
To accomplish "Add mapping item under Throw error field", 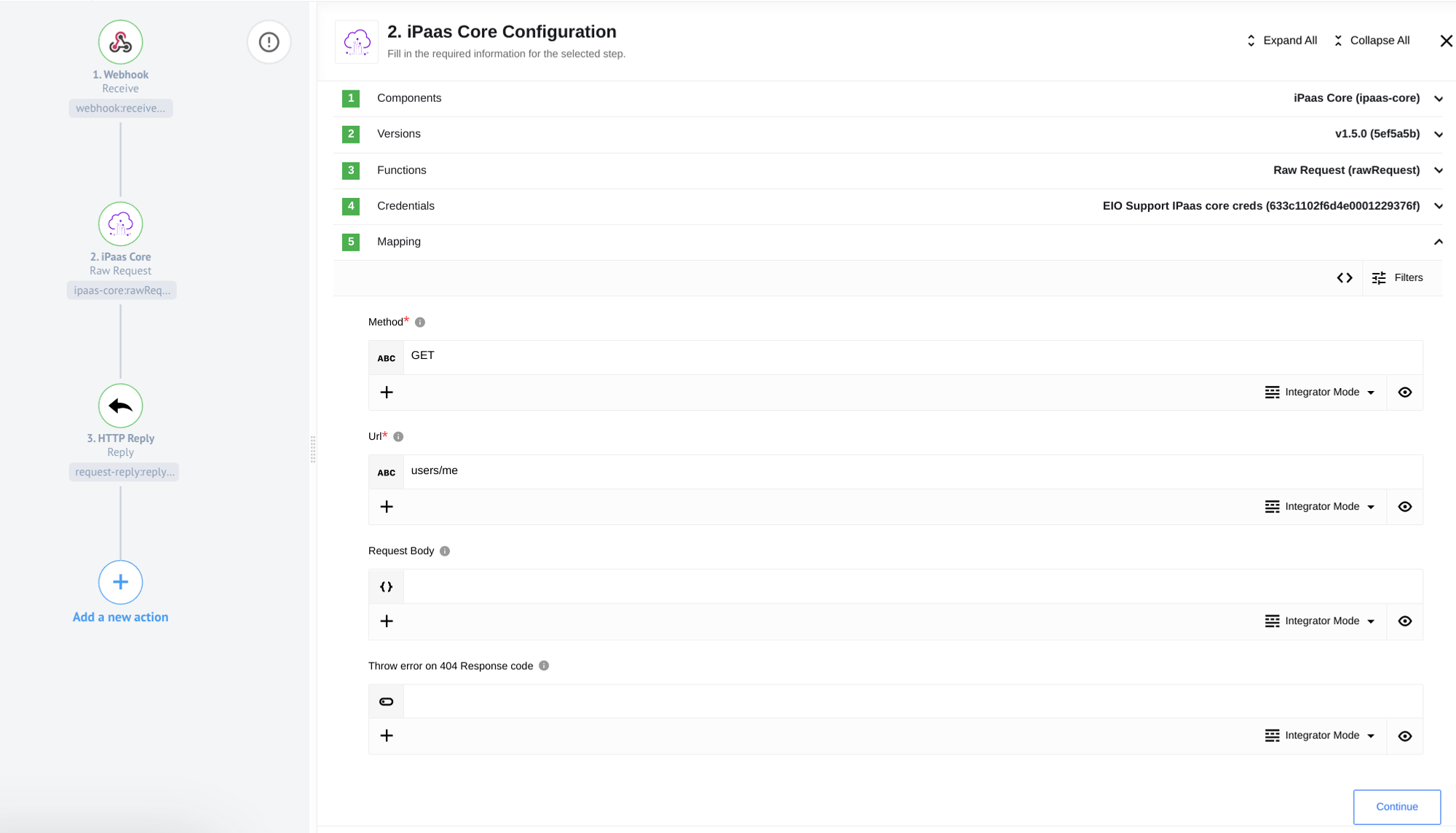I will click(387, 735).
